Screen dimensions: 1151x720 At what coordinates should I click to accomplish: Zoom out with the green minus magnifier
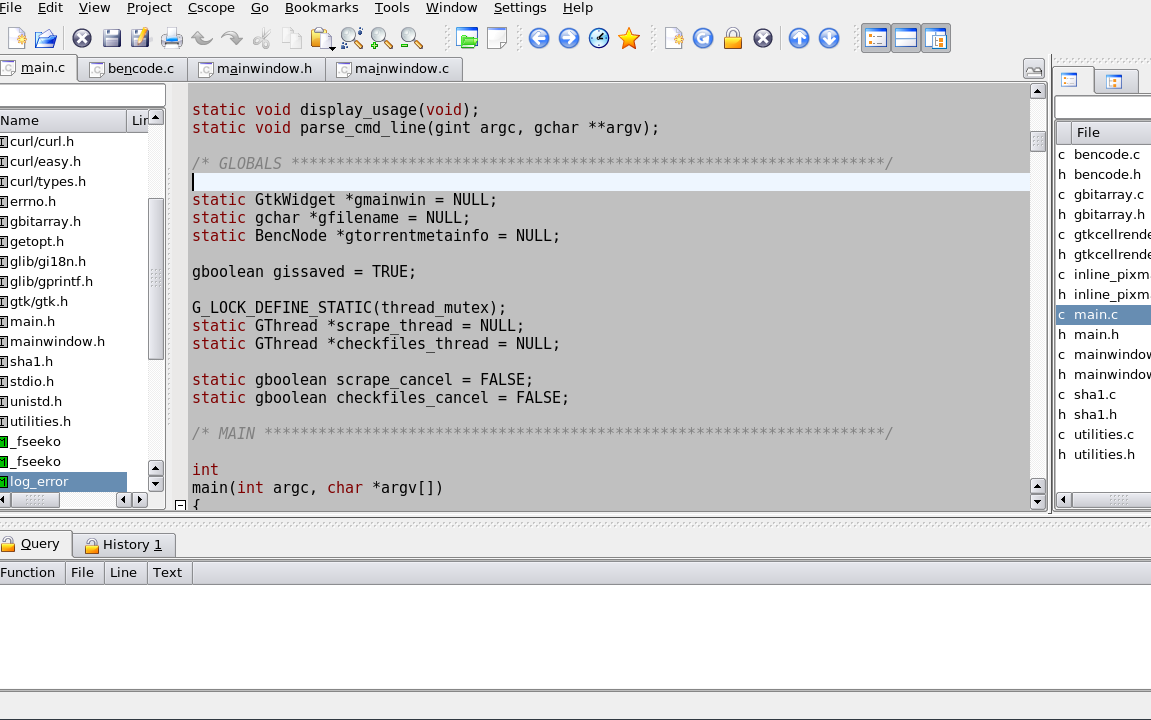click(412, 38)
